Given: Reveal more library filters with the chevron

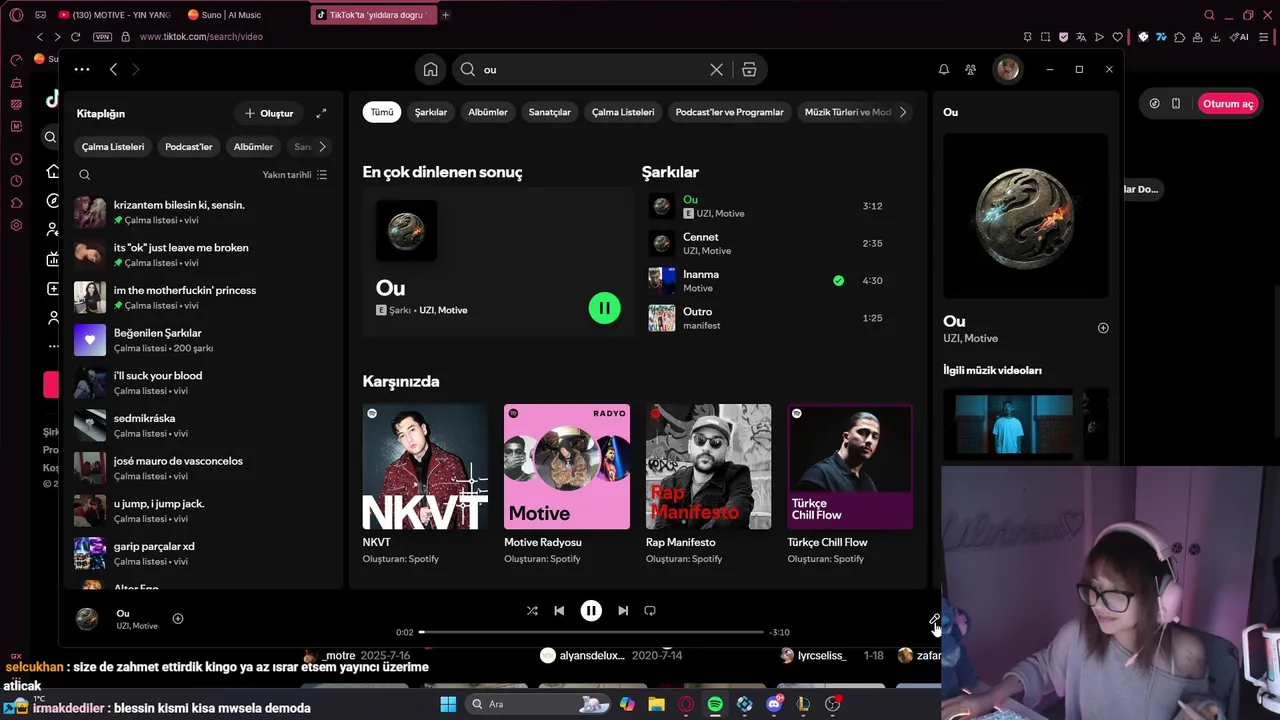Looking at the screenshot, I should 322,147.
